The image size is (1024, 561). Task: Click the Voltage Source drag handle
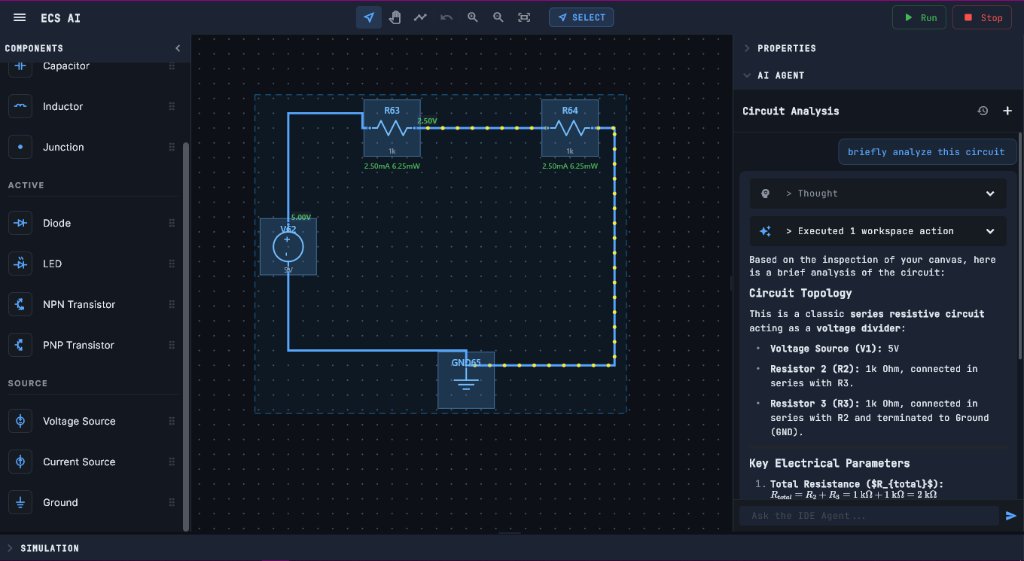172,421
